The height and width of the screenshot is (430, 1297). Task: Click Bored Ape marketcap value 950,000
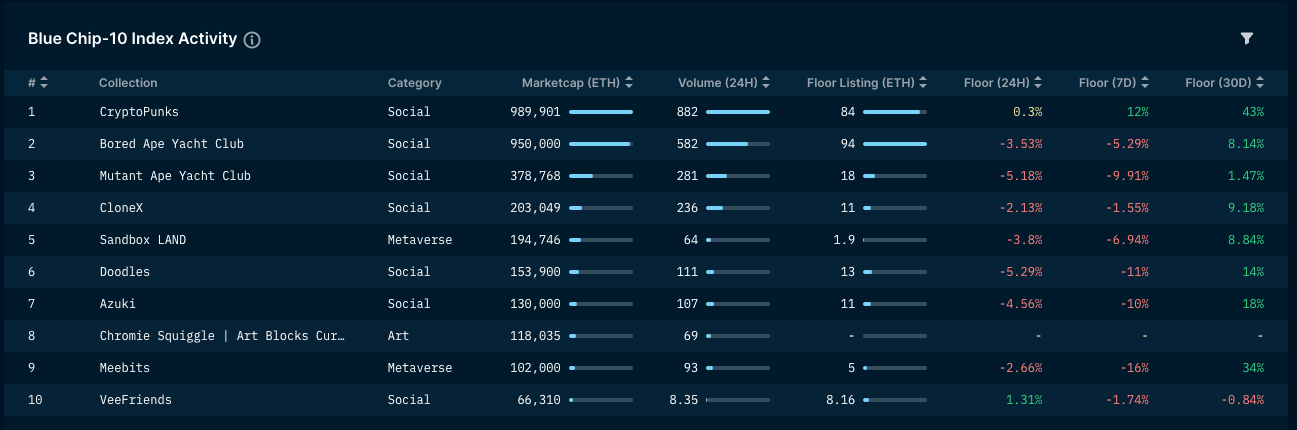(x=535, y=144)
